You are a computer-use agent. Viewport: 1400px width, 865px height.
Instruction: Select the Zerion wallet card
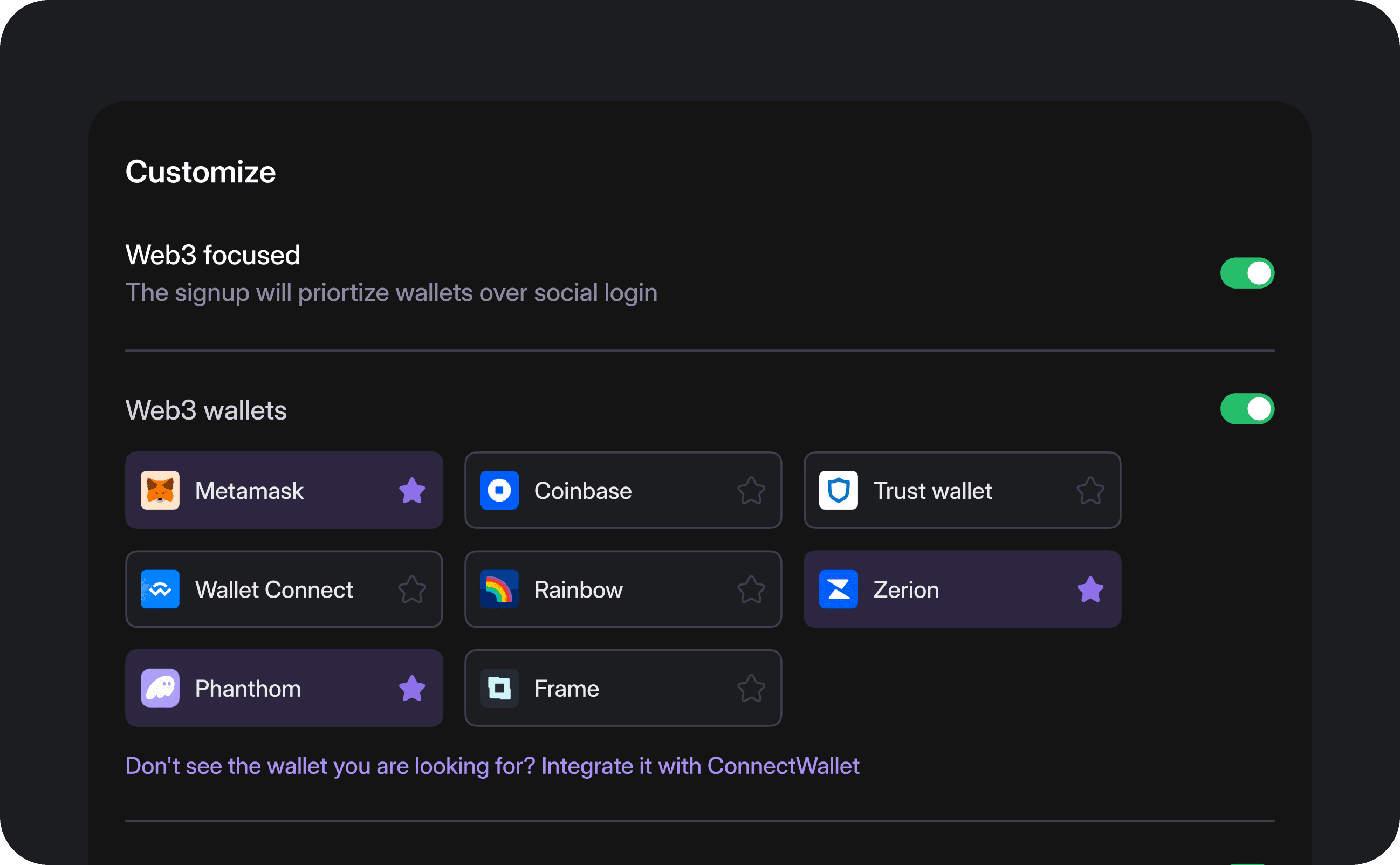[x=963, y=589]
